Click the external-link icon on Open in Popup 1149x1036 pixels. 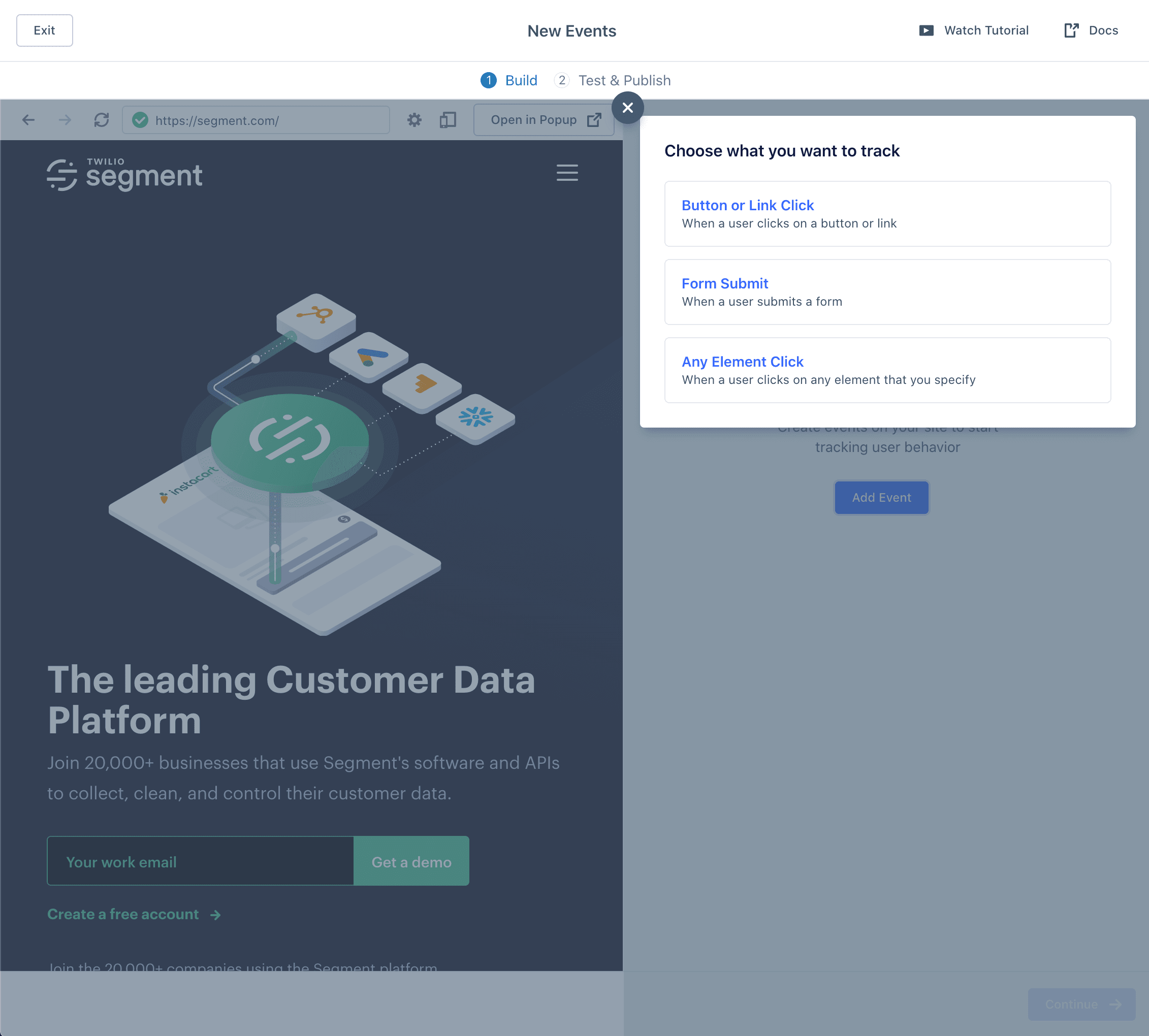pos(594,119)
